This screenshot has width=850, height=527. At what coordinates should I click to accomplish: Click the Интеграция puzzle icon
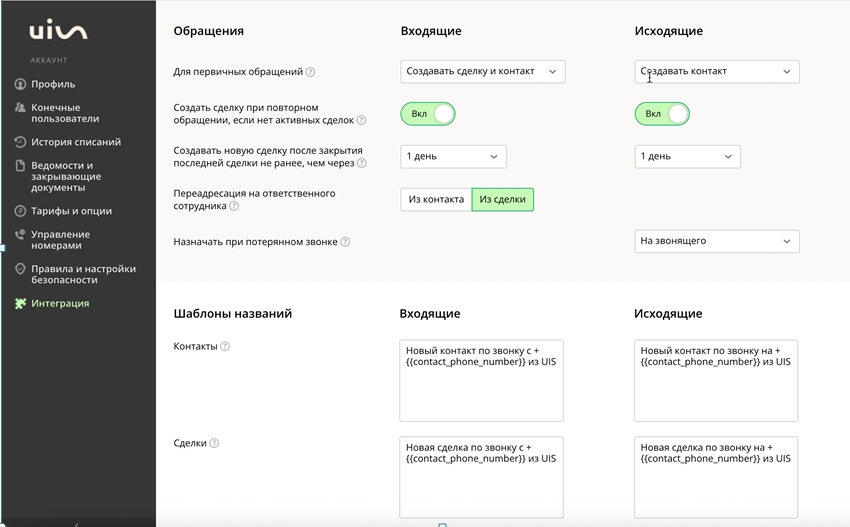point(20,303)
